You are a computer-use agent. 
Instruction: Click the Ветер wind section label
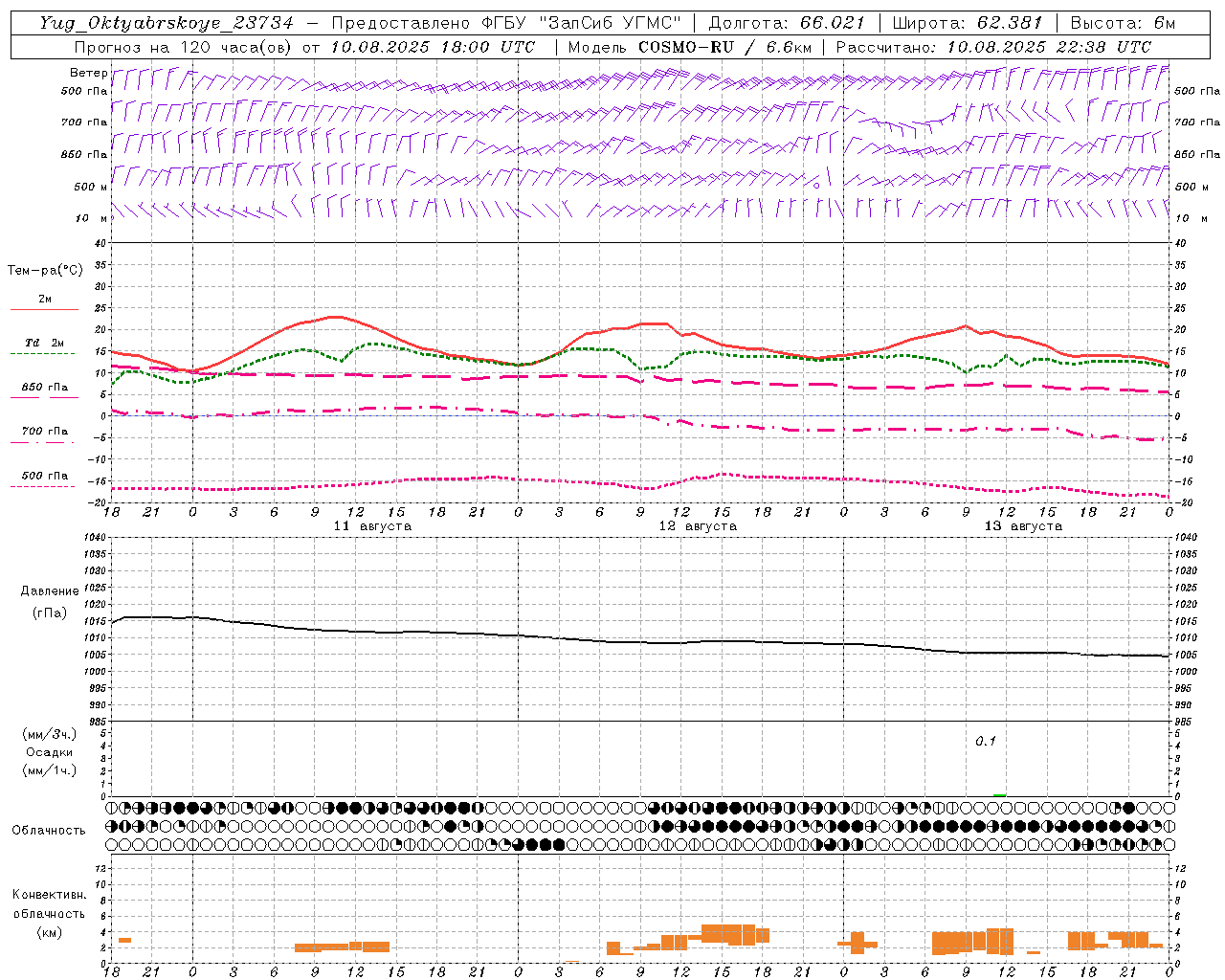[x=88, y=73]
